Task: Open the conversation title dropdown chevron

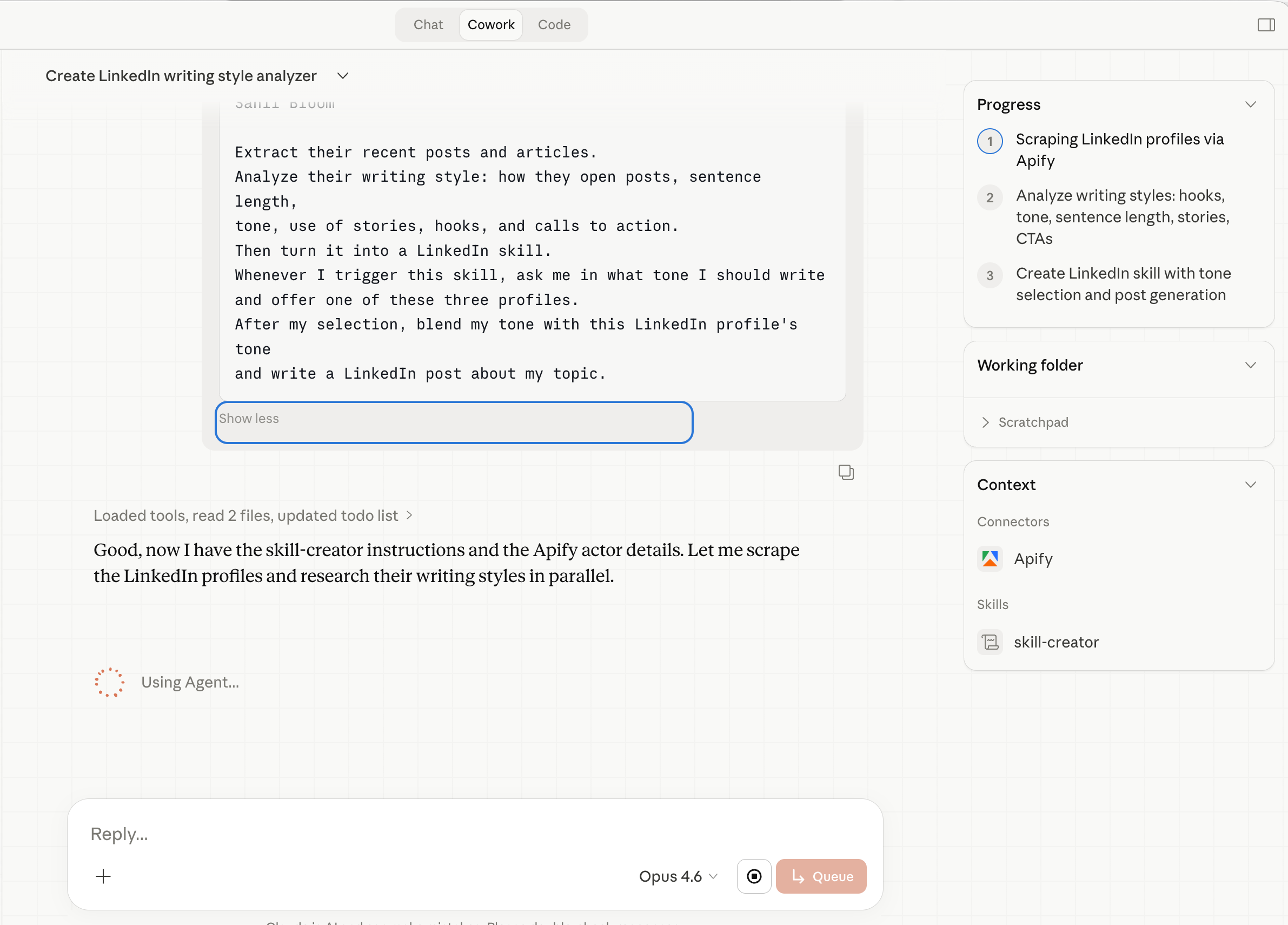Action: point(342,76)
